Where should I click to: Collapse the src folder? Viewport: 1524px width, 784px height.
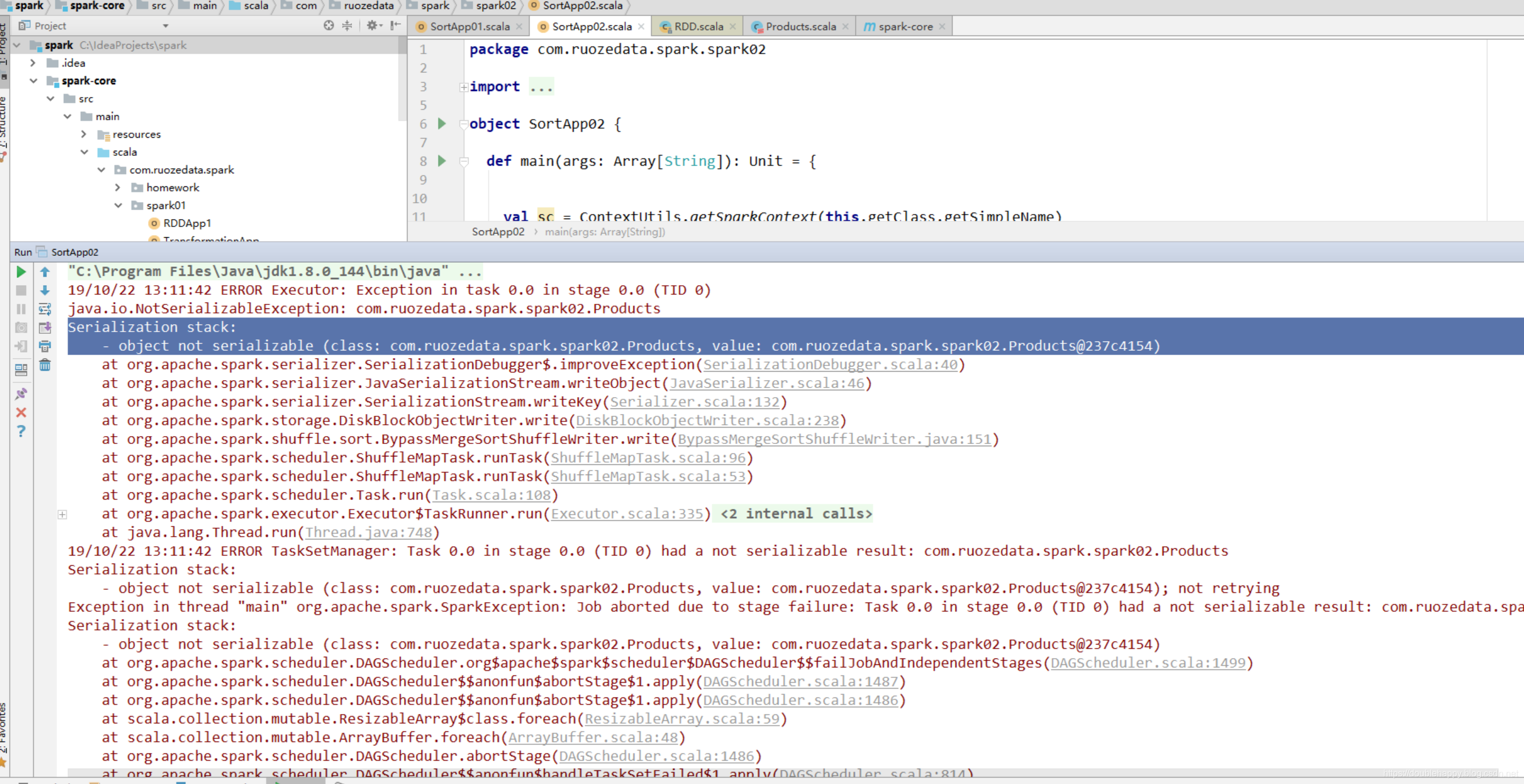click(51, 98)
